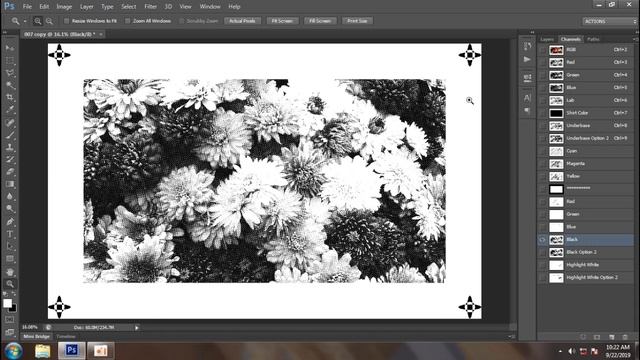The height and width of the screenshot is (360, 640).
Task: Expand the toolbox double-arrow toggle
Action: 5,32
